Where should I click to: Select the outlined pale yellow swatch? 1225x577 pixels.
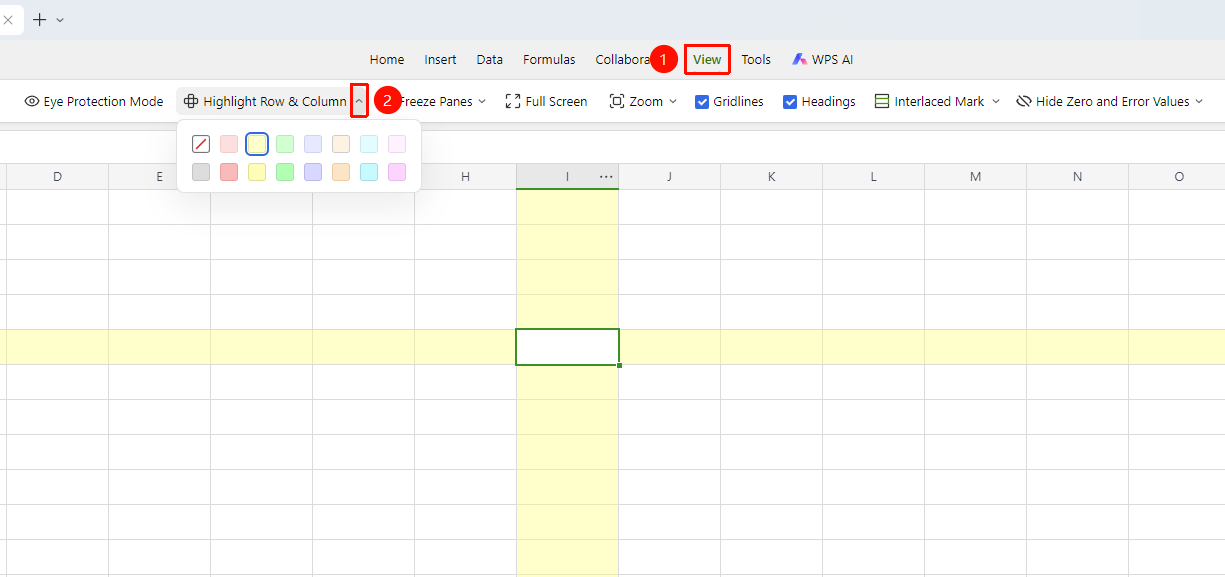pos(257,144)
